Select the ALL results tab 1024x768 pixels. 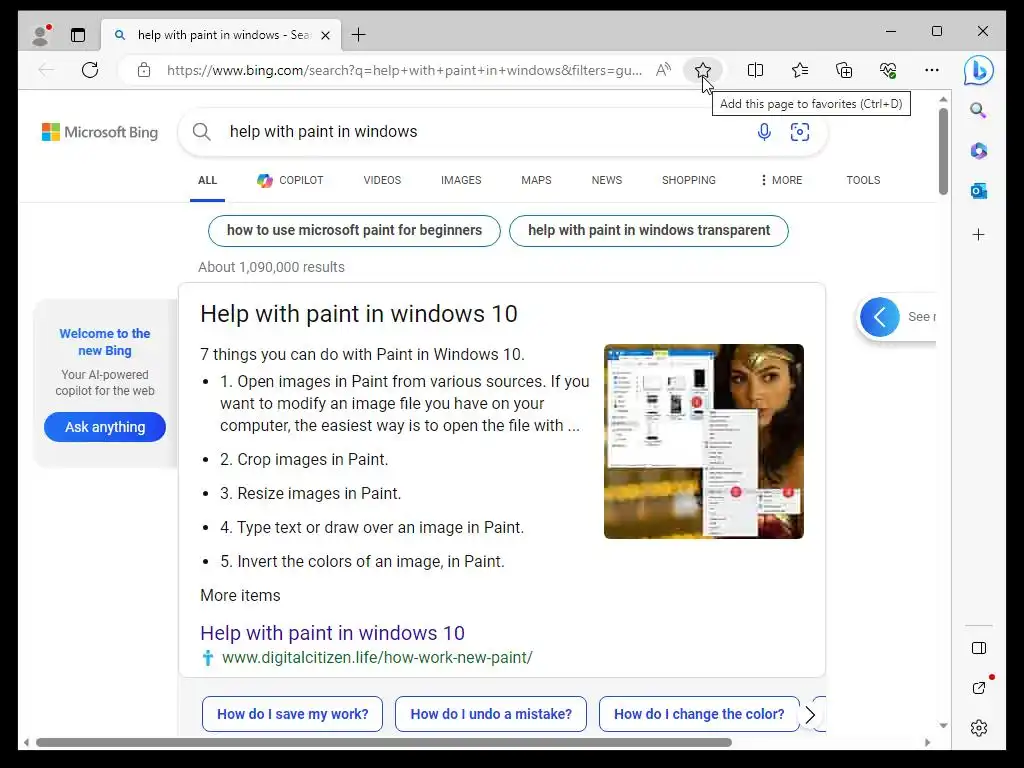point(207,180)
